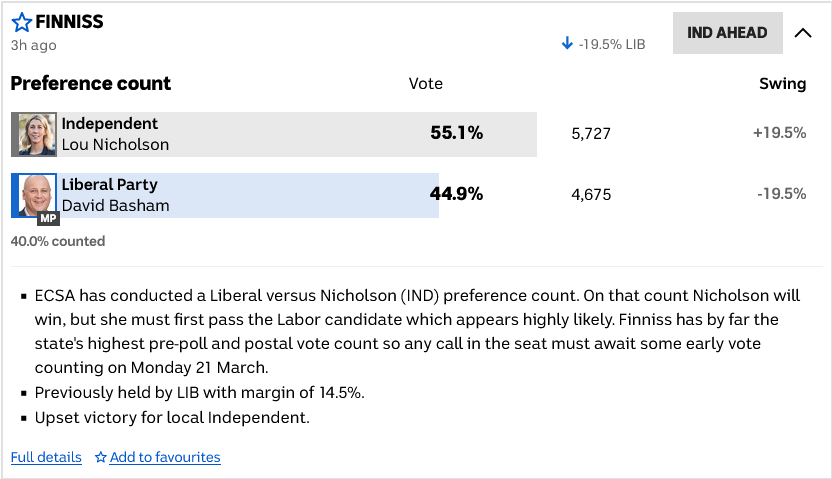Select the Liberal Party 44.9% vote bar

tap(250, 195)
